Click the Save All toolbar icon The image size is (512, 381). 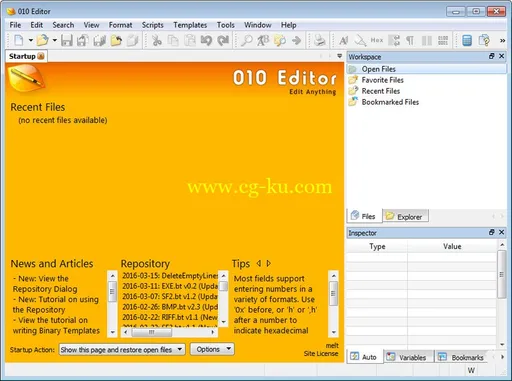(x=99, y=40)
